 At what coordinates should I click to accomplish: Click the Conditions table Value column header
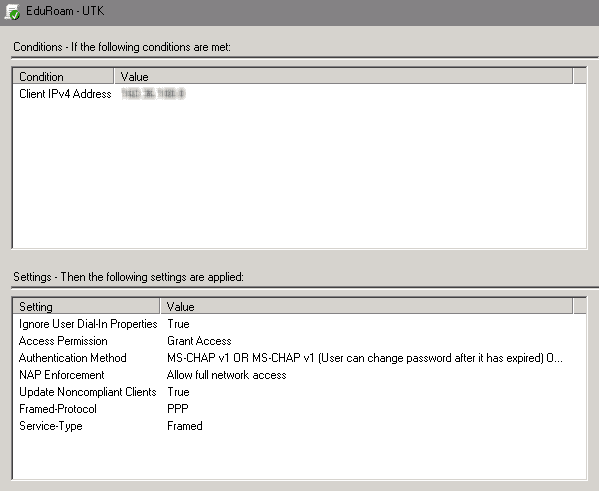[344, 76]
